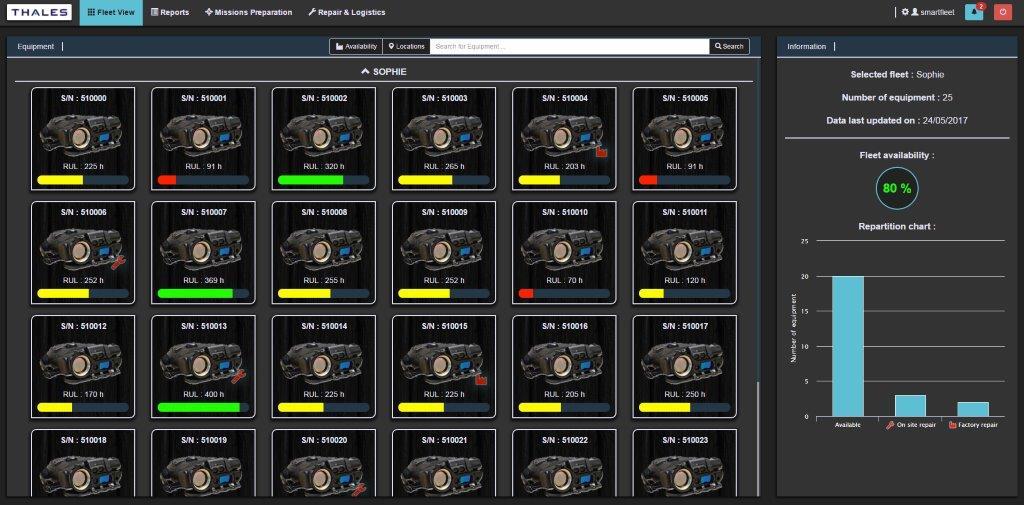
Task: Click the wrench icon on S/N 510006
Action: (x=118, y=262)
